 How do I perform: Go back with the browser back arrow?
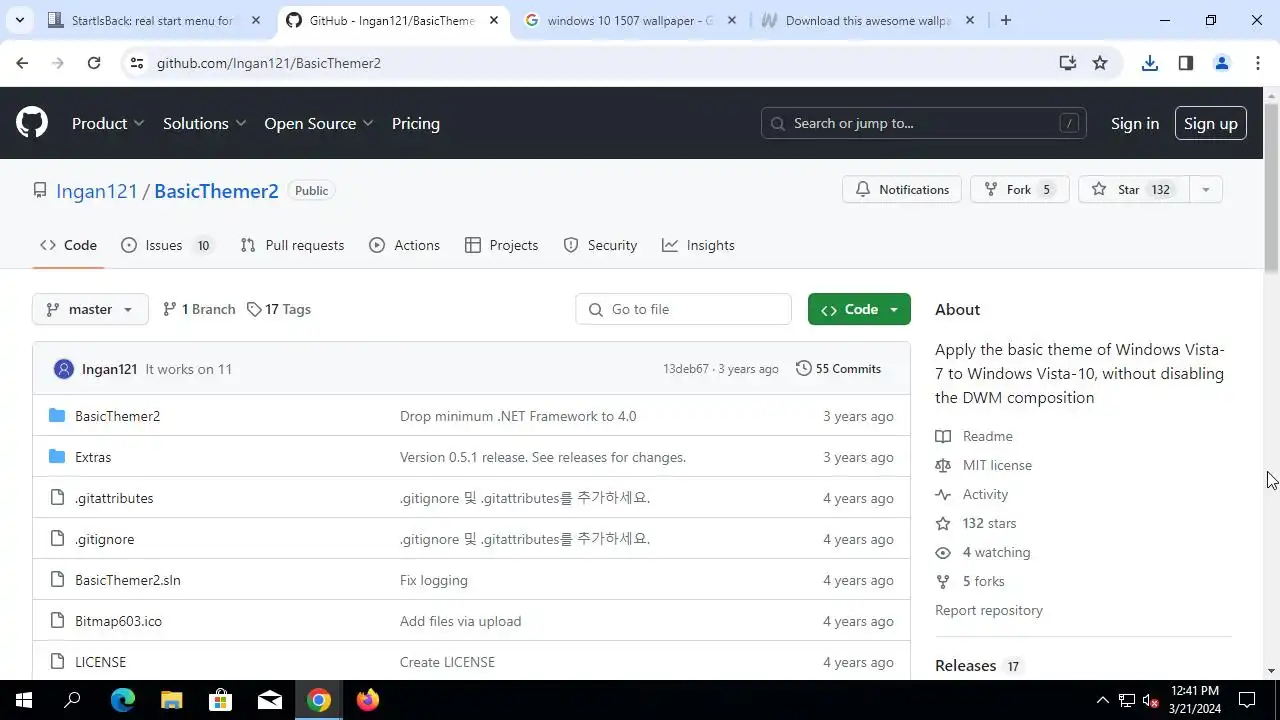pyautogui.click(x=22, y=63)
